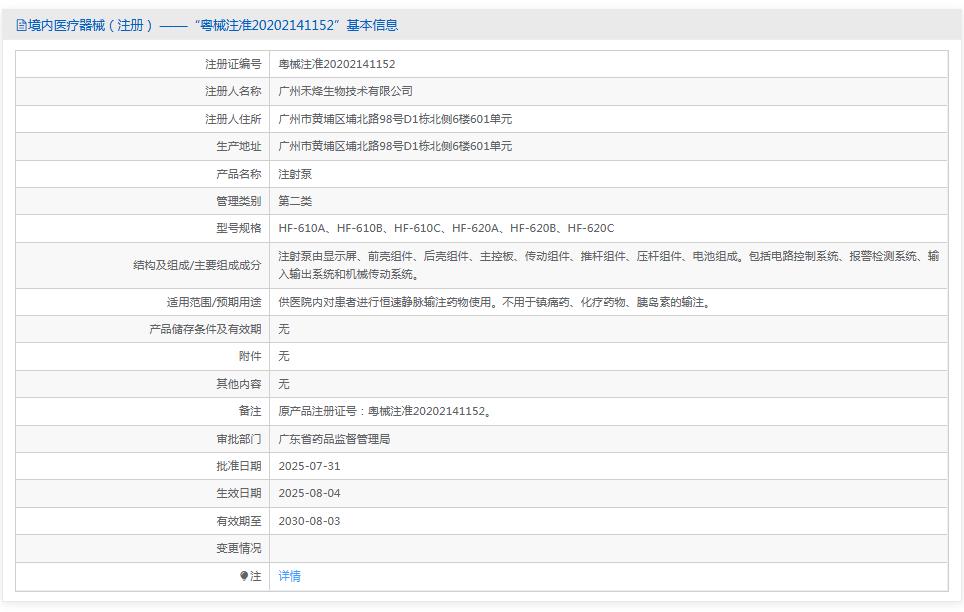
Task: Click the 附件 label
Action: (250, 356)
